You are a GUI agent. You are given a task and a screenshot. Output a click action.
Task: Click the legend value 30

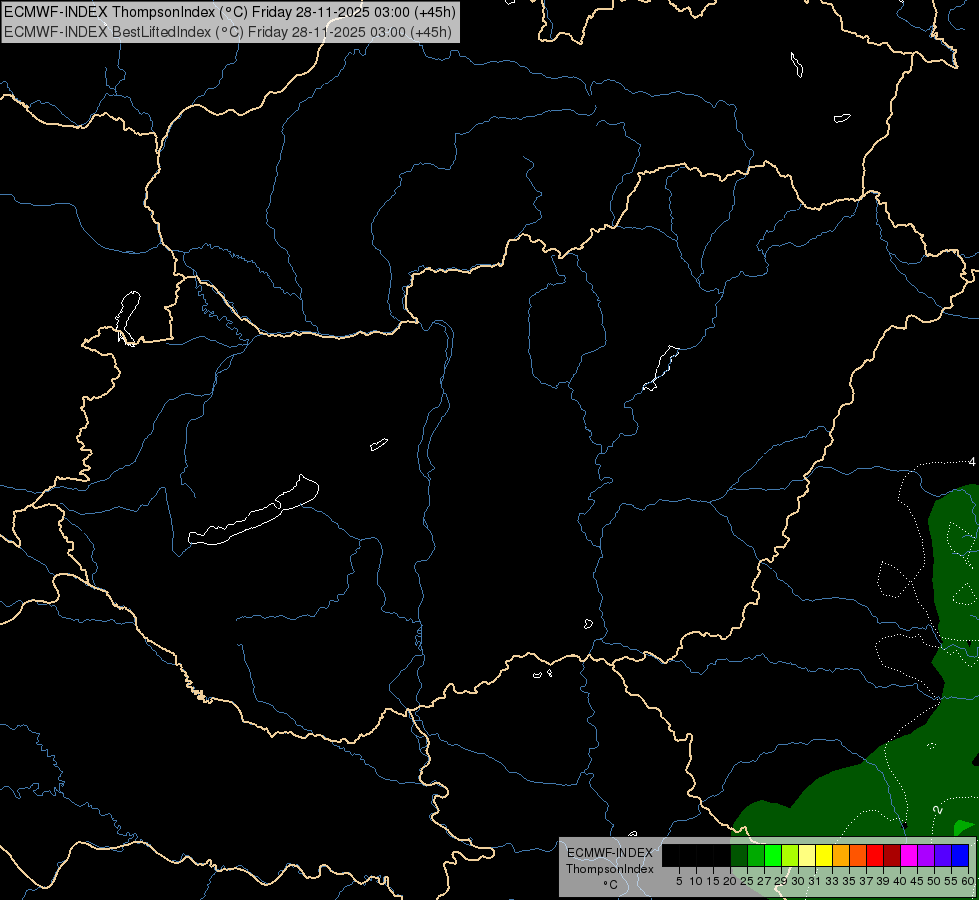[799, 881]
